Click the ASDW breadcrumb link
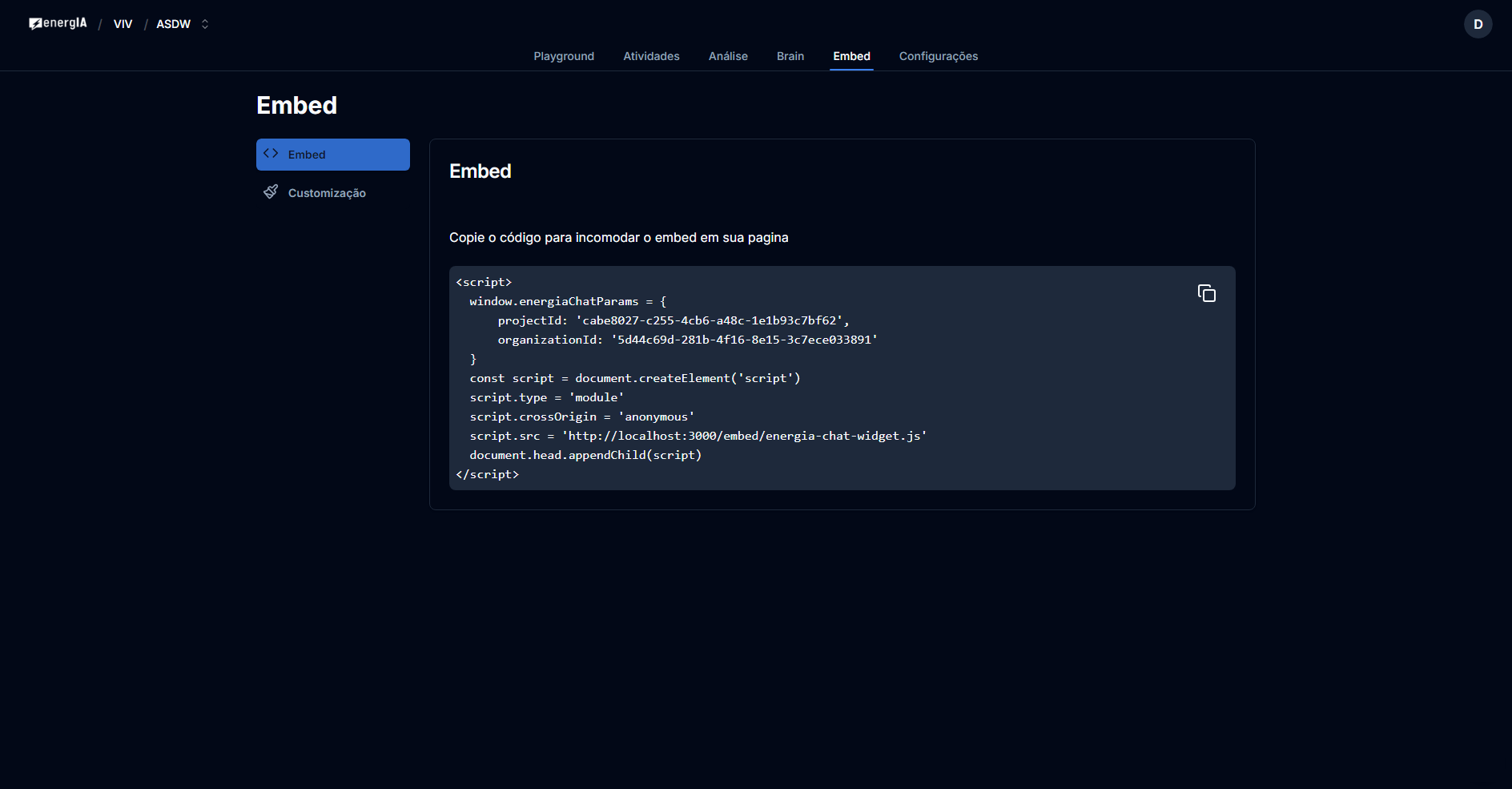This screenshot has width=1512, height=789. (173, 24)
